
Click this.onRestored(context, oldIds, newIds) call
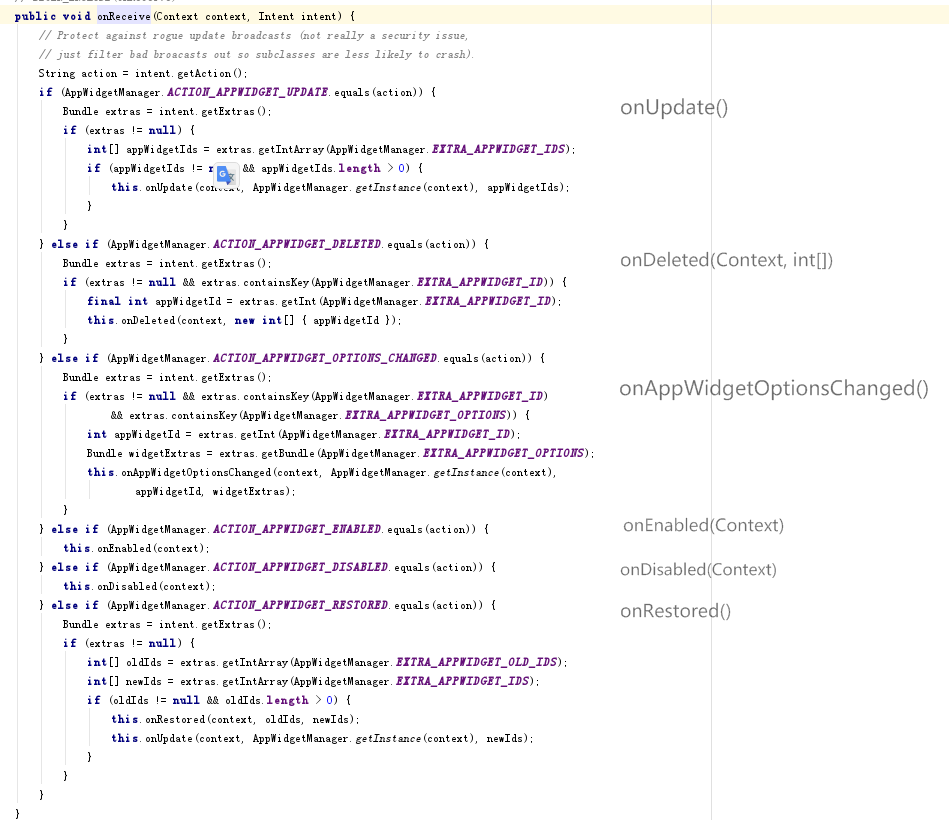tap(235, 719)
